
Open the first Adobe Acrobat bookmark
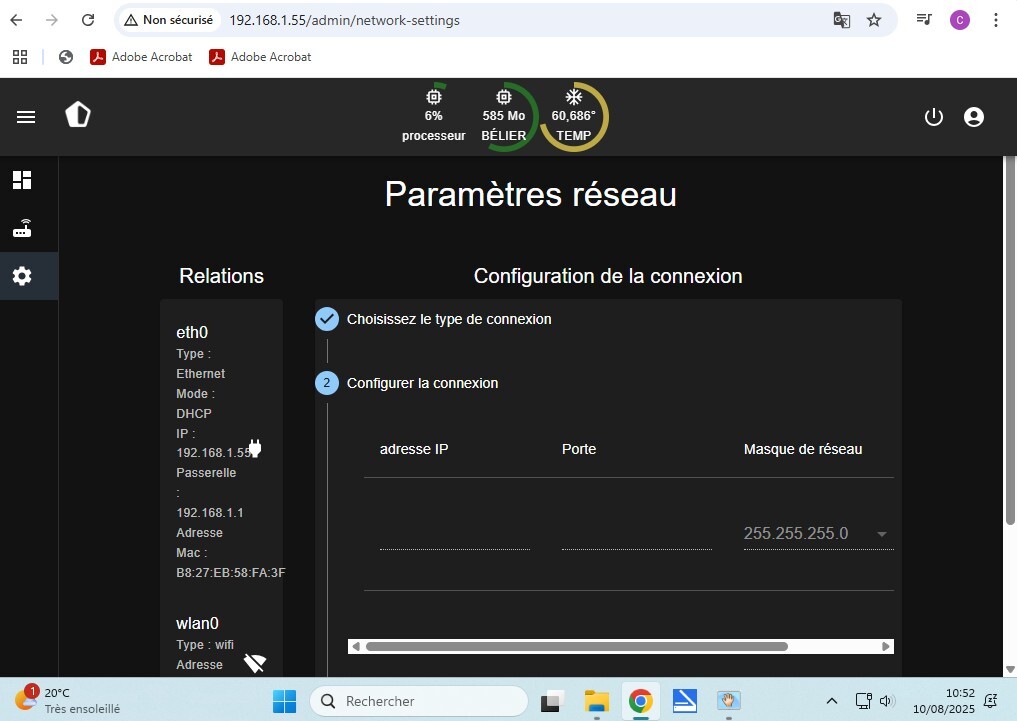(141, 57)
